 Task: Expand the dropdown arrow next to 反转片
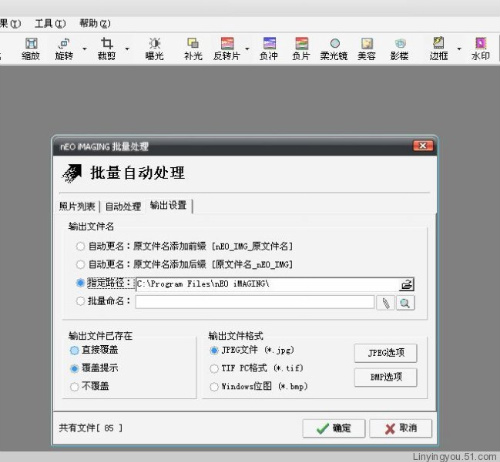[x=247, y=49]
